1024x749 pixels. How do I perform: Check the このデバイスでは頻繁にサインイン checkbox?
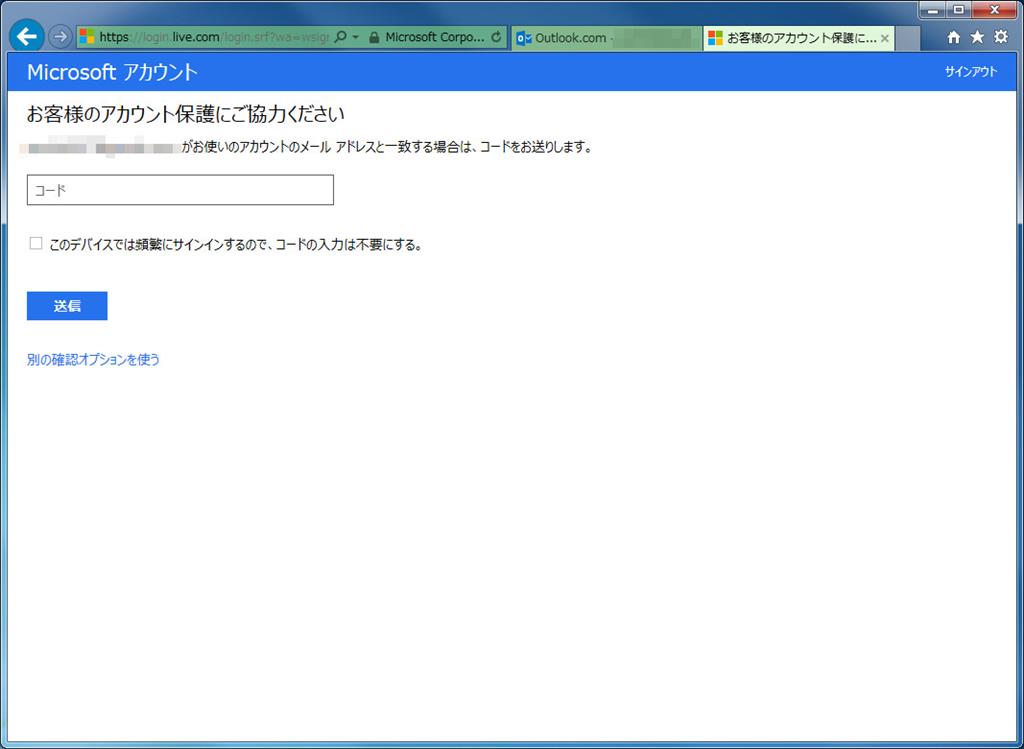pos(36,244)
